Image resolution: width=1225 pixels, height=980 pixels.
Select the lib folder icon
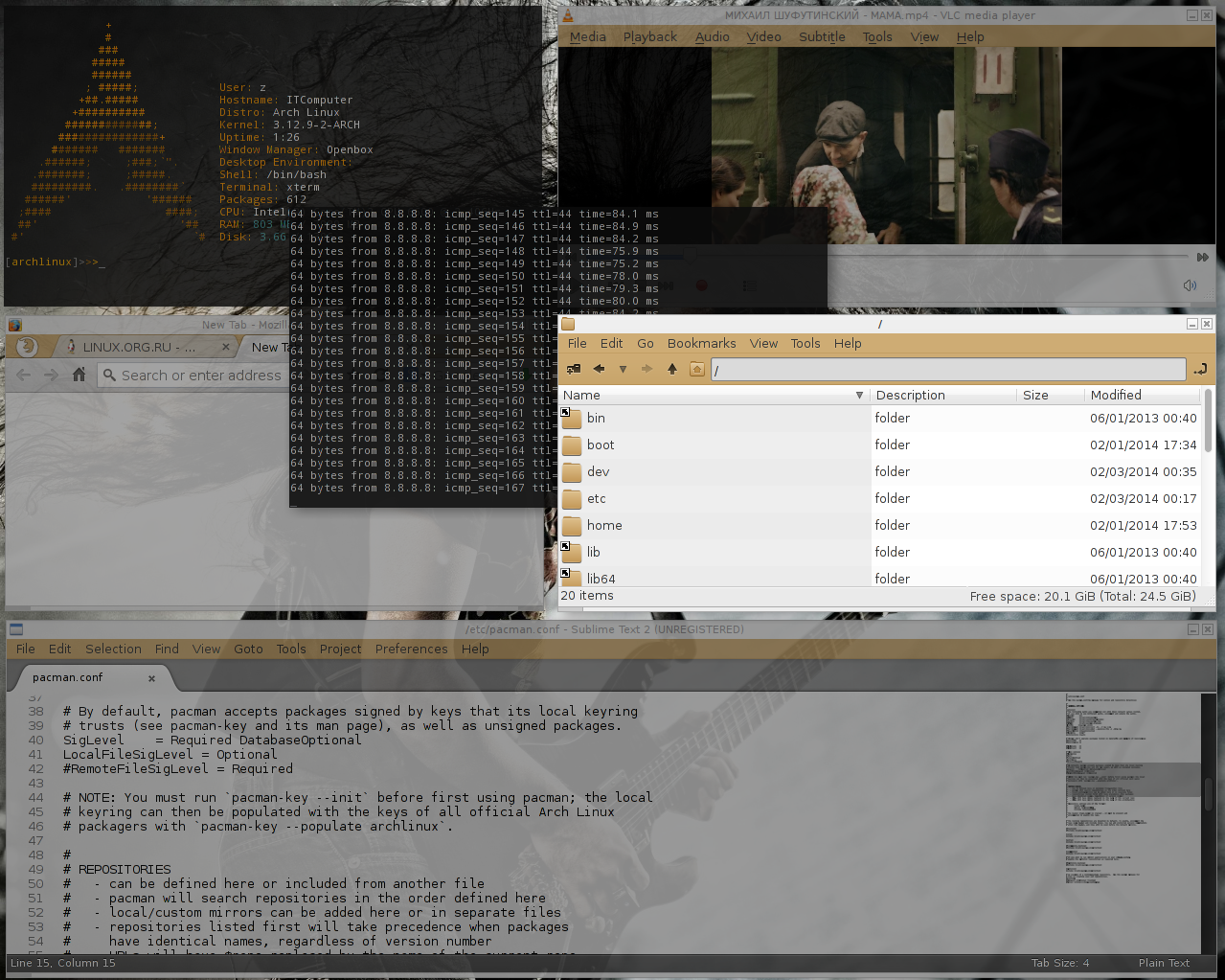[x=572, y=552]
